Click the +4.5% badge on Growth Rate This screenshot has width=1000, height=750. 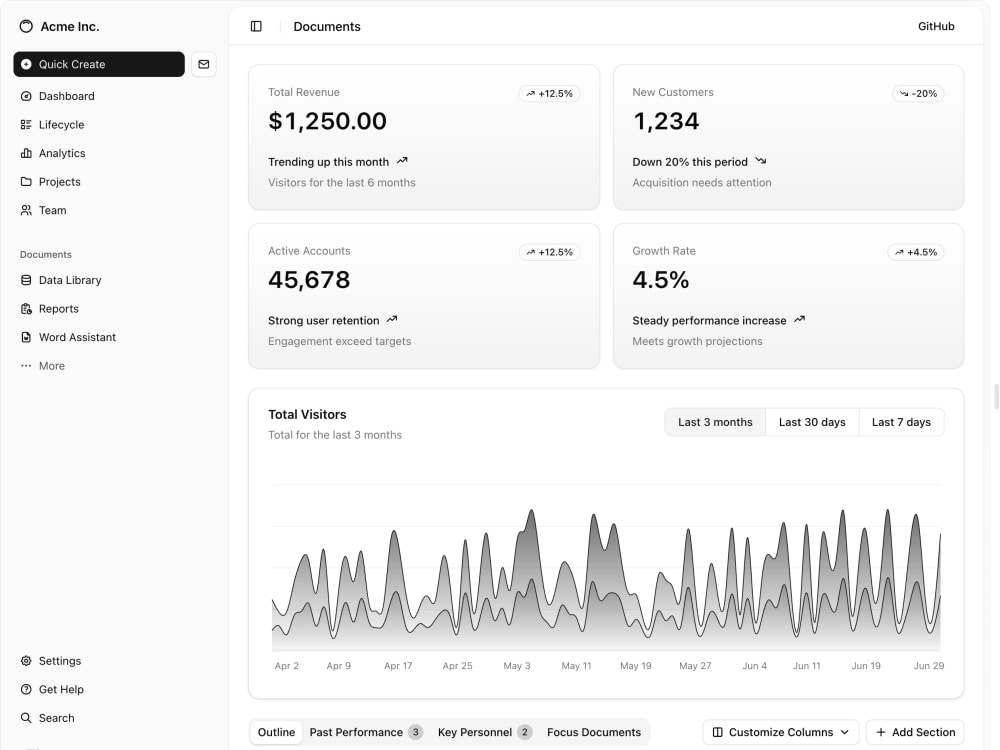pyautogui.click(x=916, y=253)
